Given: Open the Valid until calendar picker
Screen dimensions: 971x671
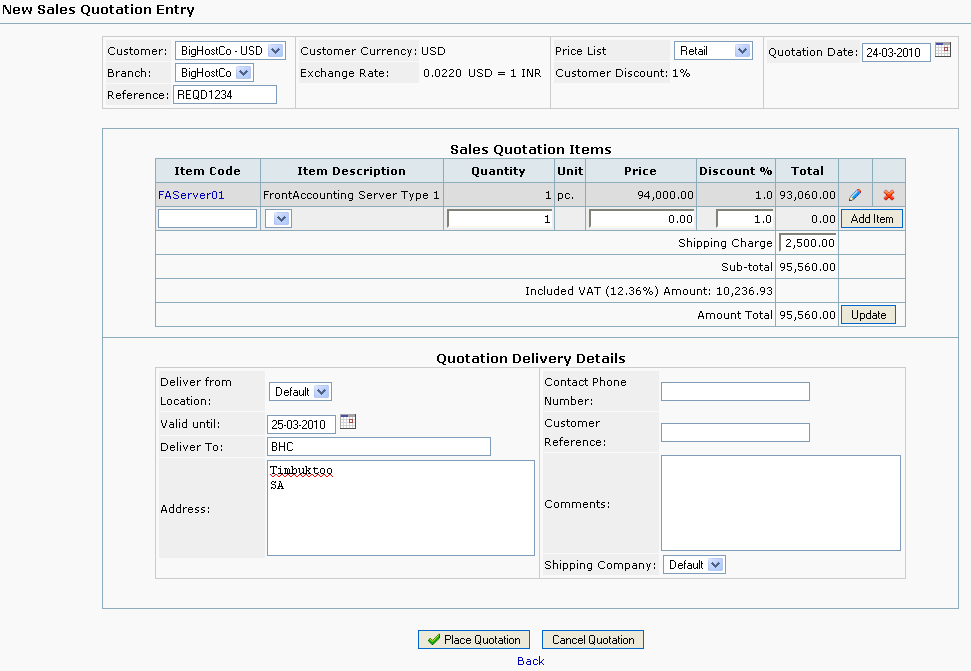Looking at the screenshot, I should 348,422.
